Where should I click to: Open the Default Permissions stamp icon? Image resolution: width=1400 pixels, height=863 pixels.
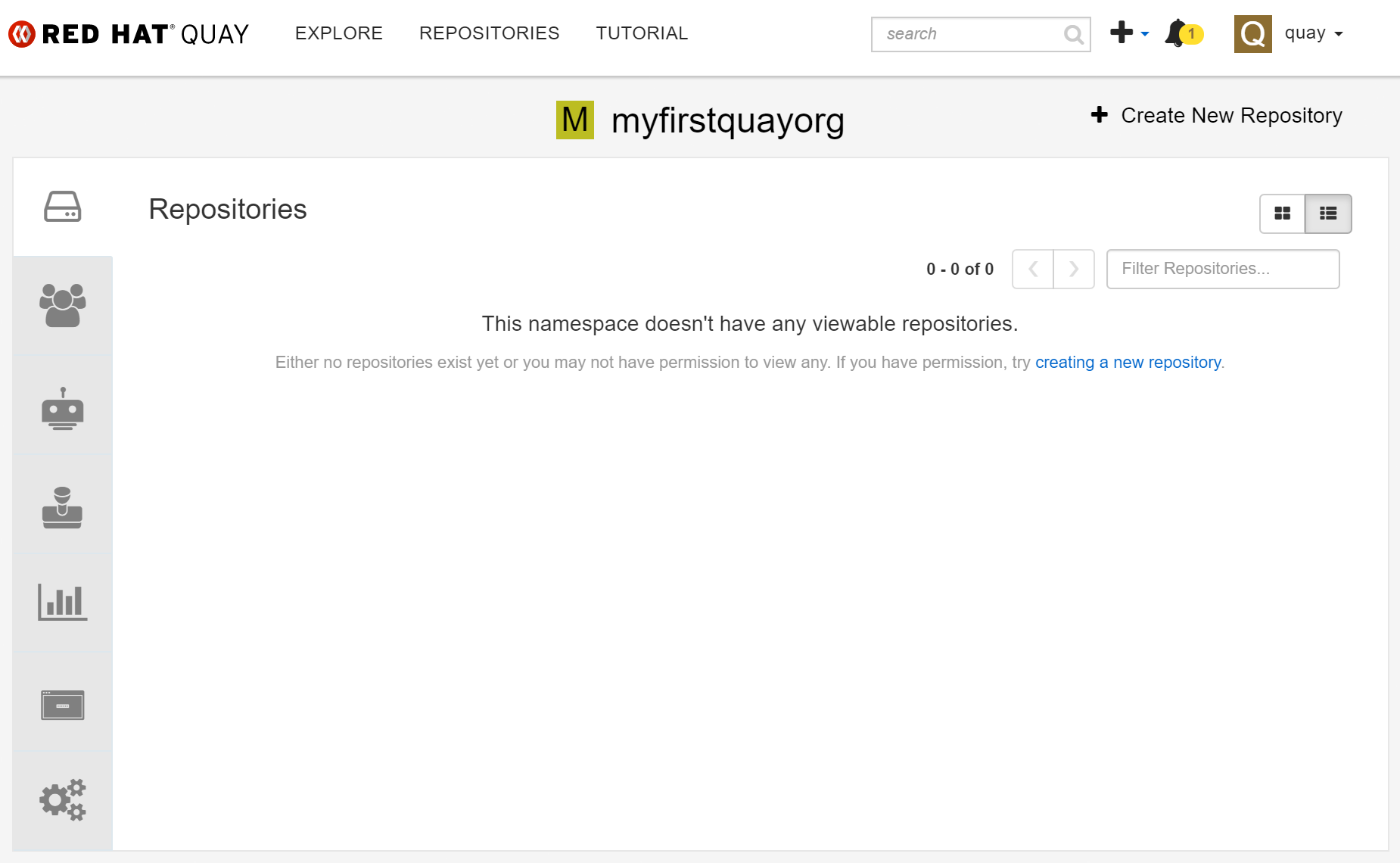click(63, 507)
